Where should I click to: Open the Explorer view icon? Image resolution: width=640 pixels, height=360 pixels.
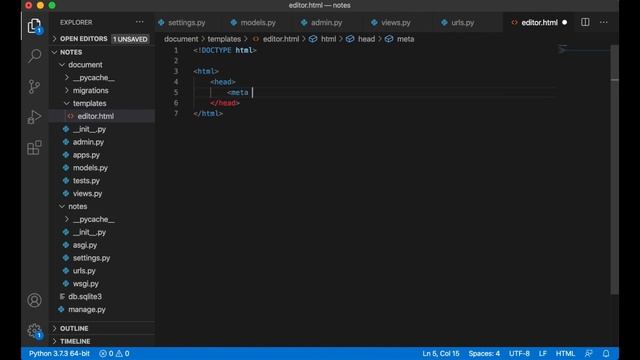click(x=34, y=26)
